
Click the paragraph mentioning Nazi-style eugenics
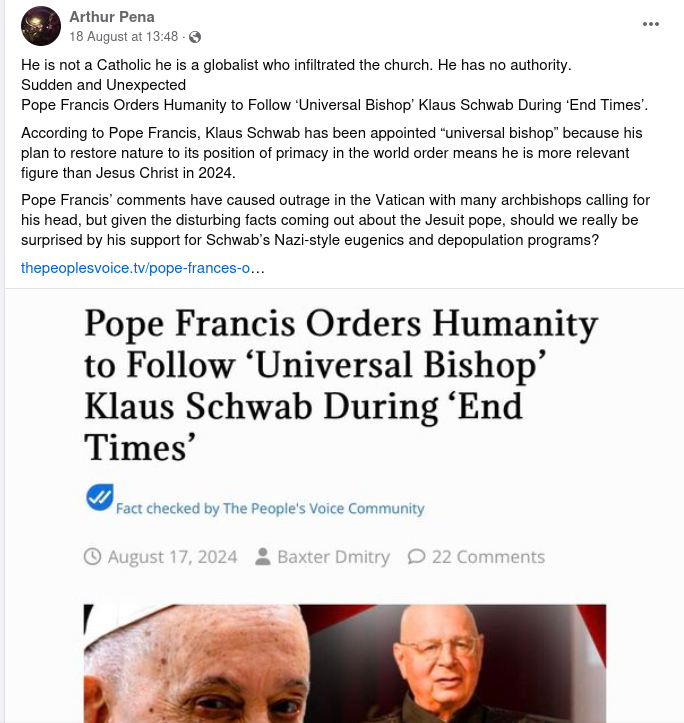click(x=335, y=220)
